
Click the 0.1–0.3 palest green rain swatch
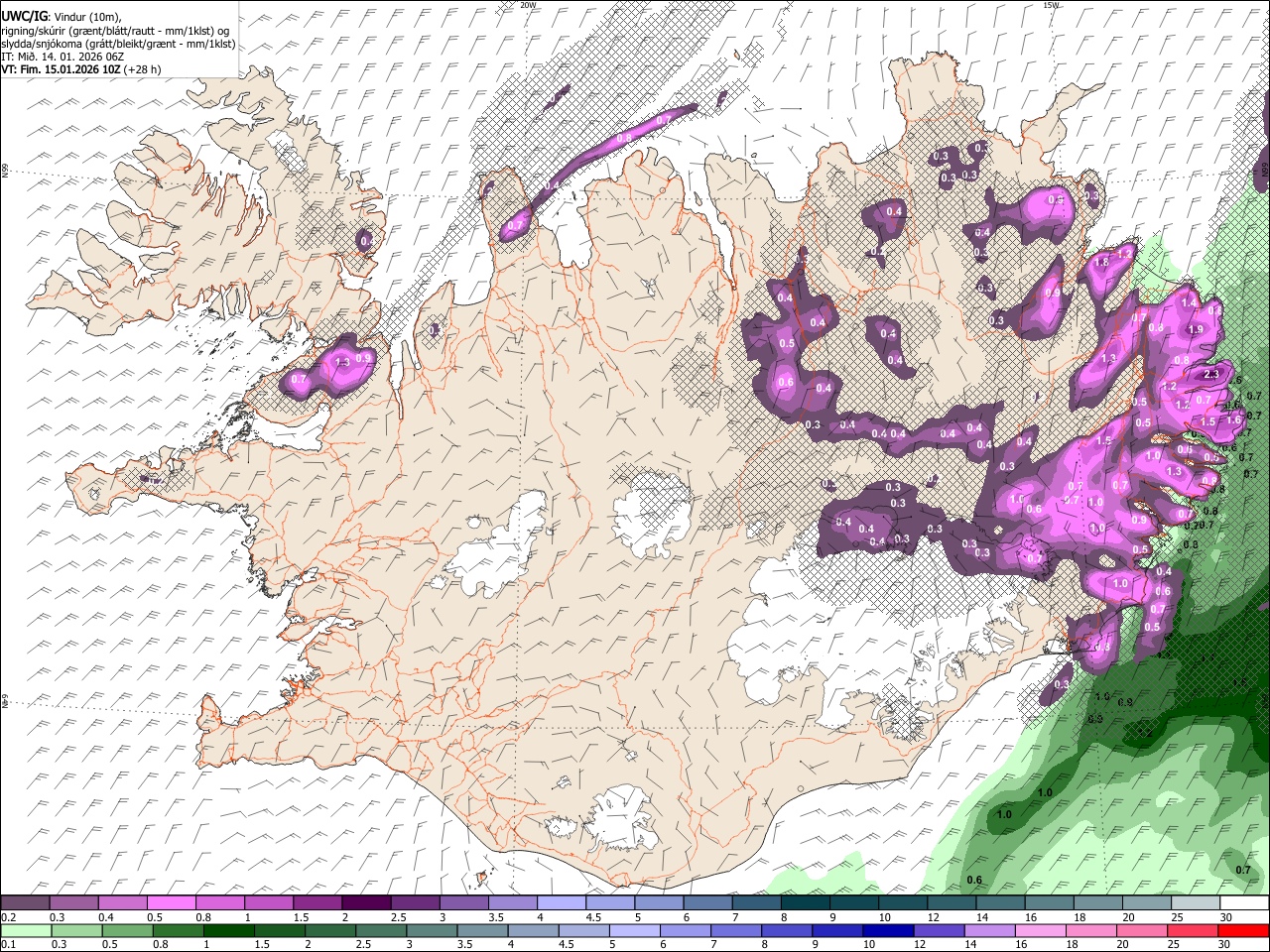point(27,931)
